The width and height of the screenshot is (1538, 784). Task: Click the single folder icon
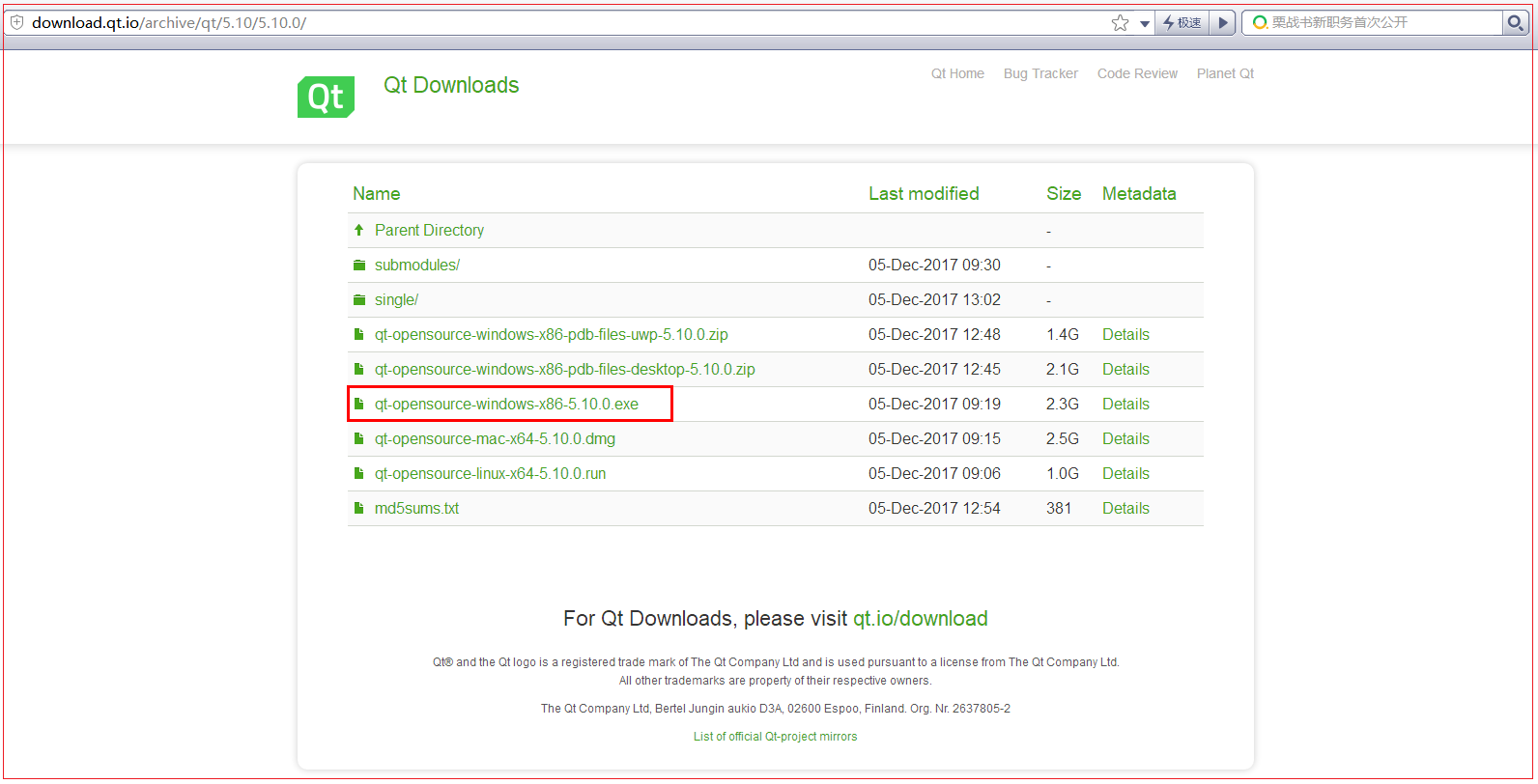(x=359, y=299)
